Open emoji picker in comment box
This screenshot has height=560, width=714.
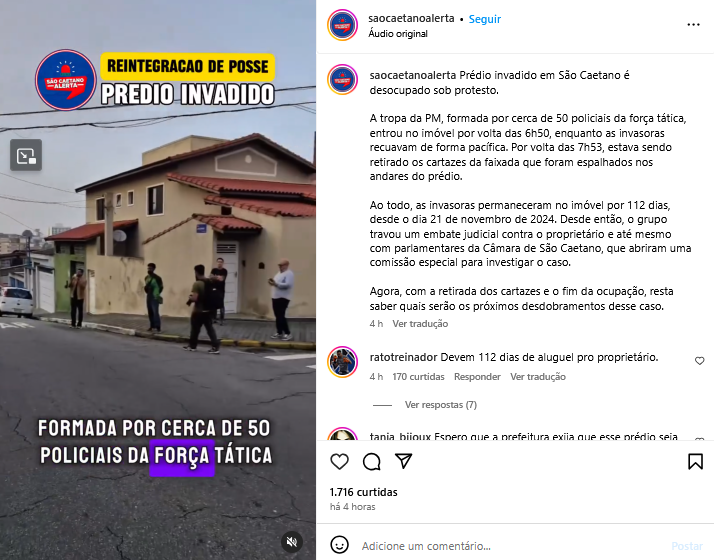coord(339,545)
